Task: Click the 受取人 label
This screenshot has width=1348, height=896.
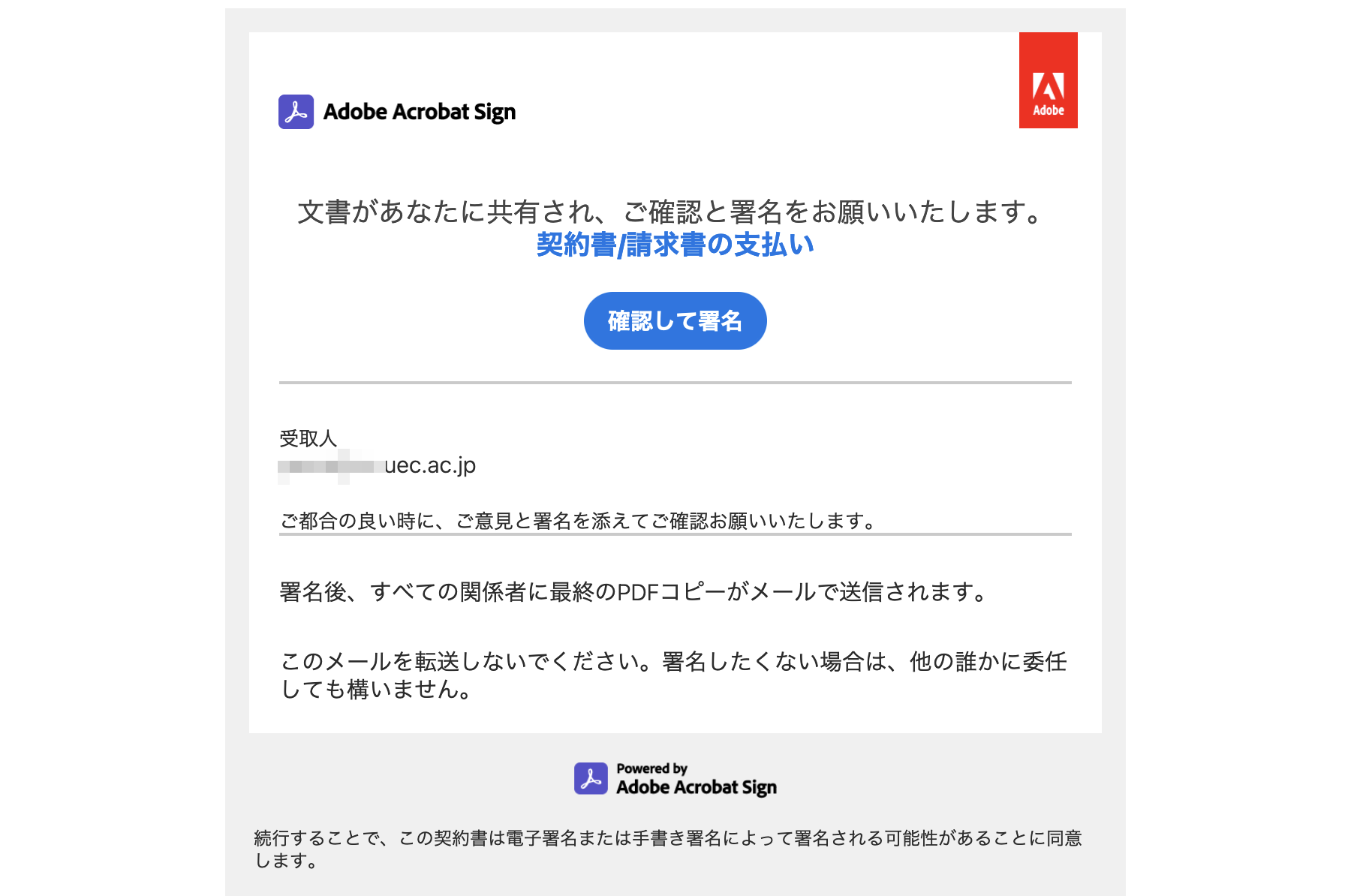Action: coord(308,438)
